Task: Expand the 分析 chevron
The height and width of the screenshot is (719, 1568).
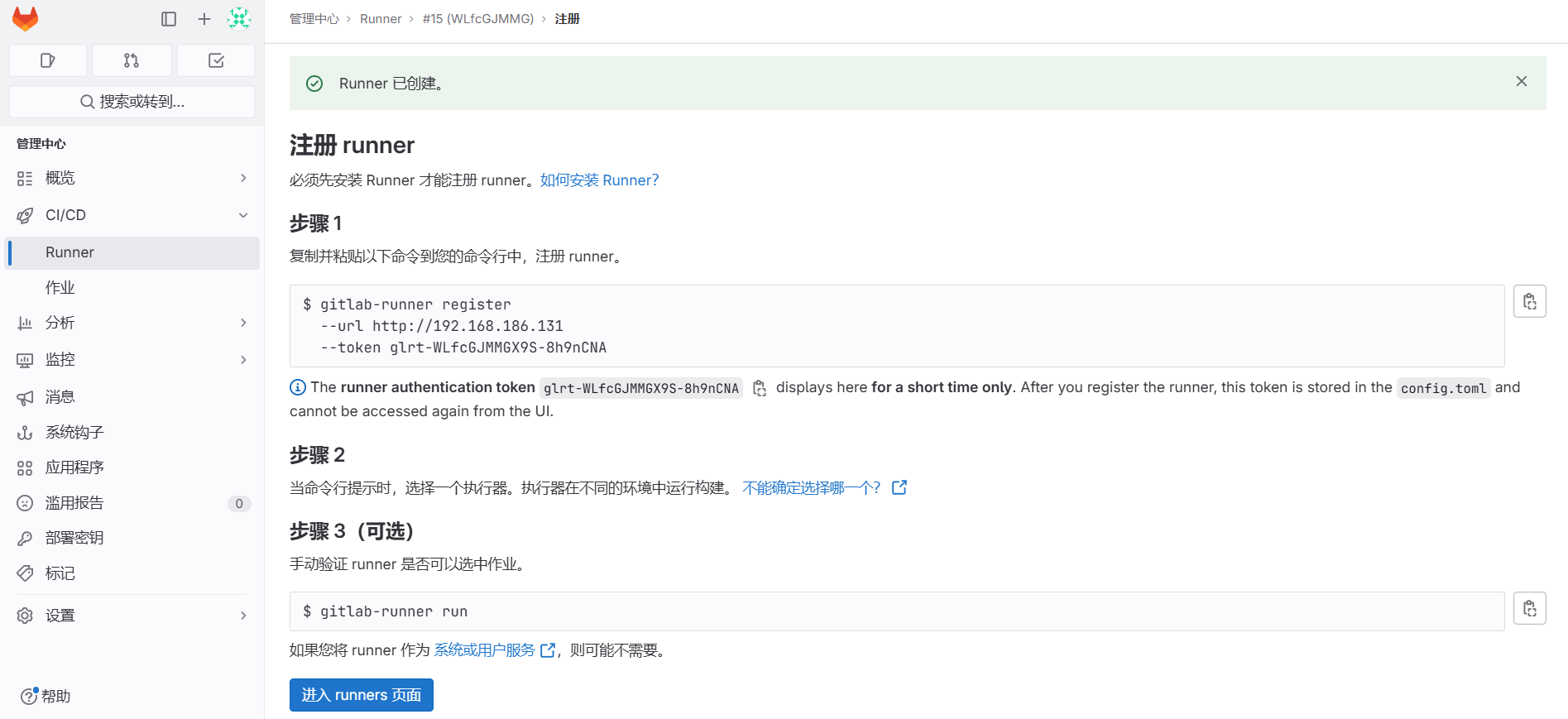Action: click(x=243, y=323)
